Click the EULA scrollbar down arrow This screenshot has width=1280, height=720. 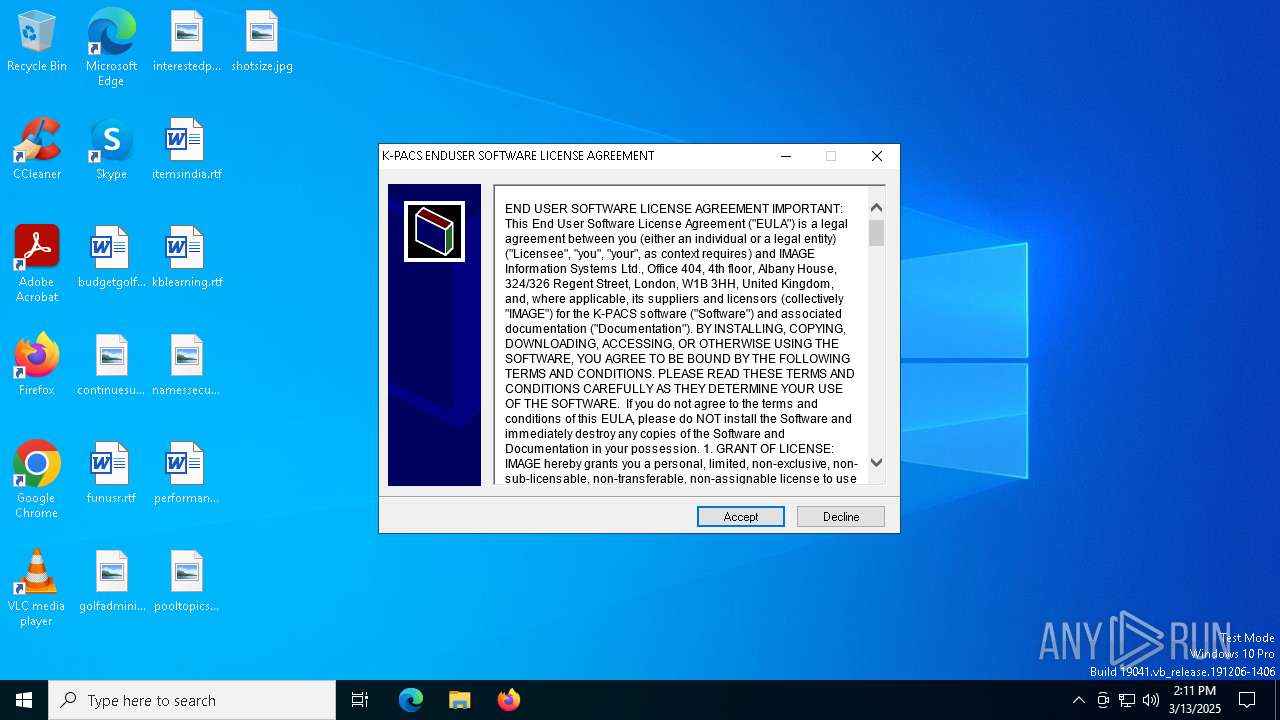[x=876, y=462]
